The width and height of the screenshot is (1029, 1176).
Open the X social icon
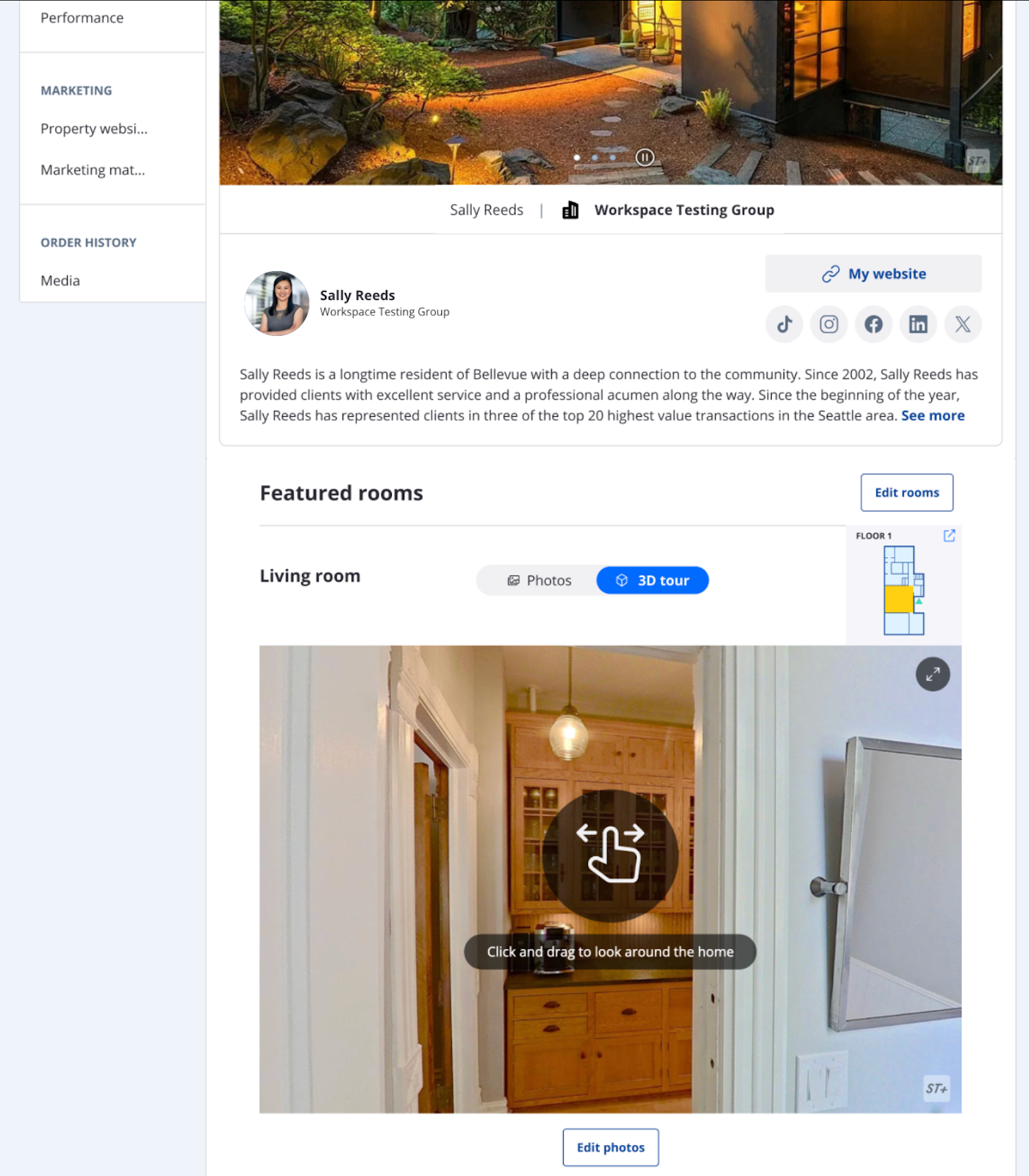click(x=963, y=324)
